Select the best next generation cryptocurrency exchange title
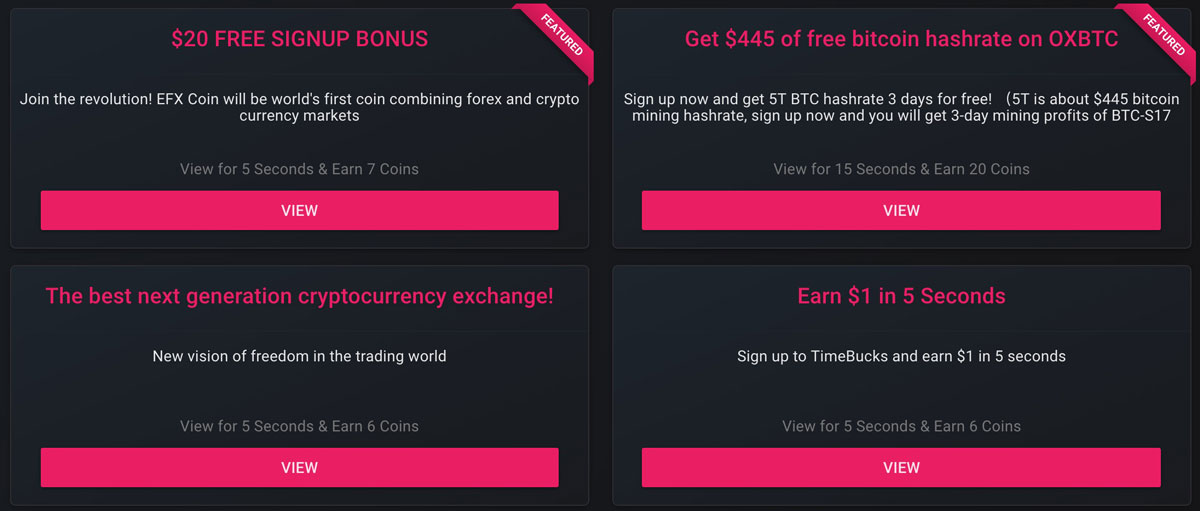 (299, 296)
